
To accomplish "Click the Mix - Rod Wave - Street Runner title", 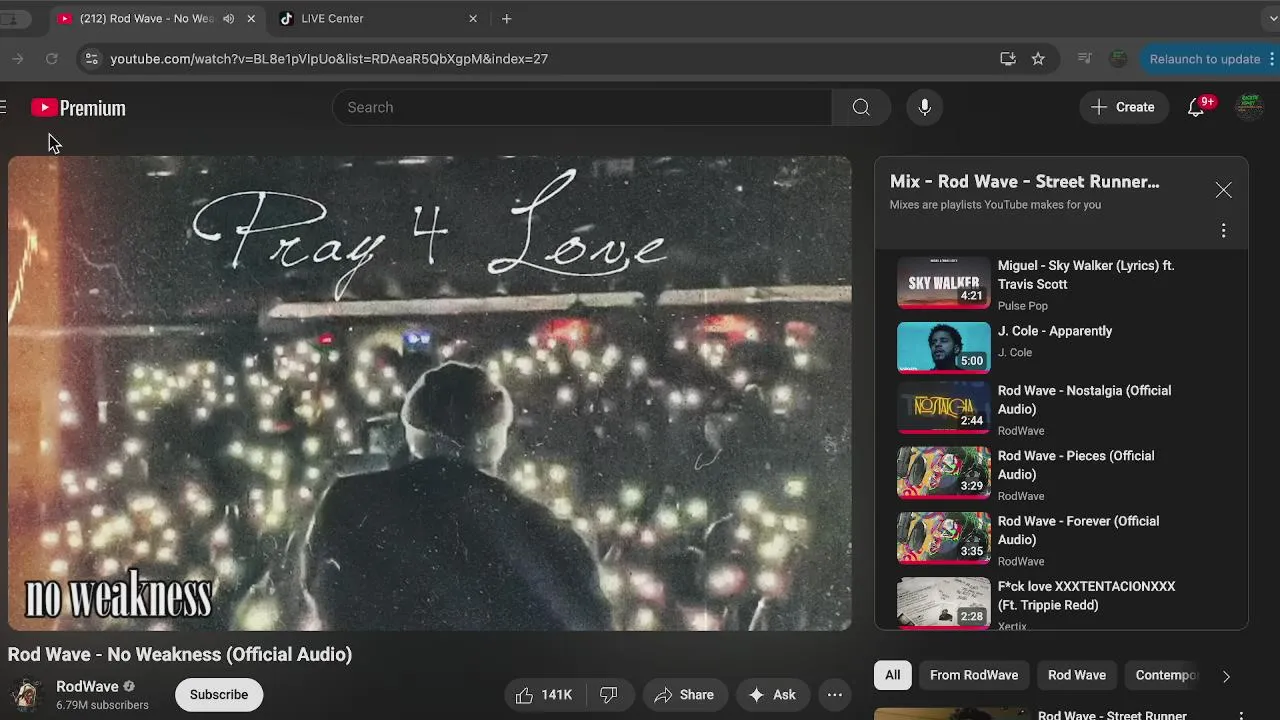I will tap(1025, 182).
